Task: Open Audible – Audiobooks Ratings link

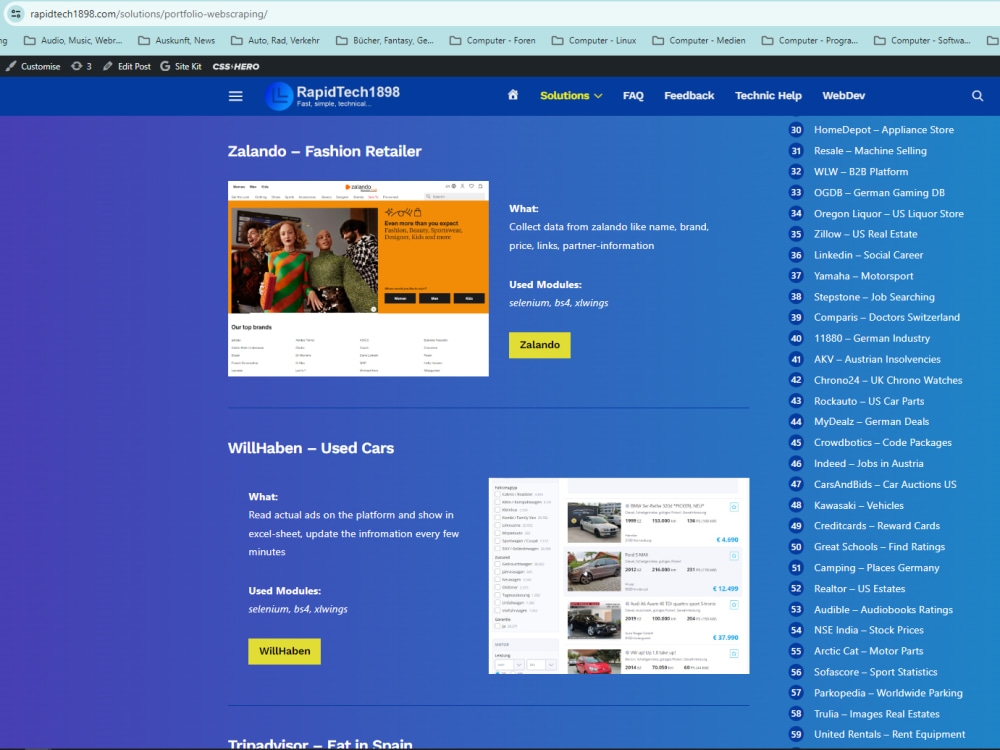Action: (x=883, y=610)
